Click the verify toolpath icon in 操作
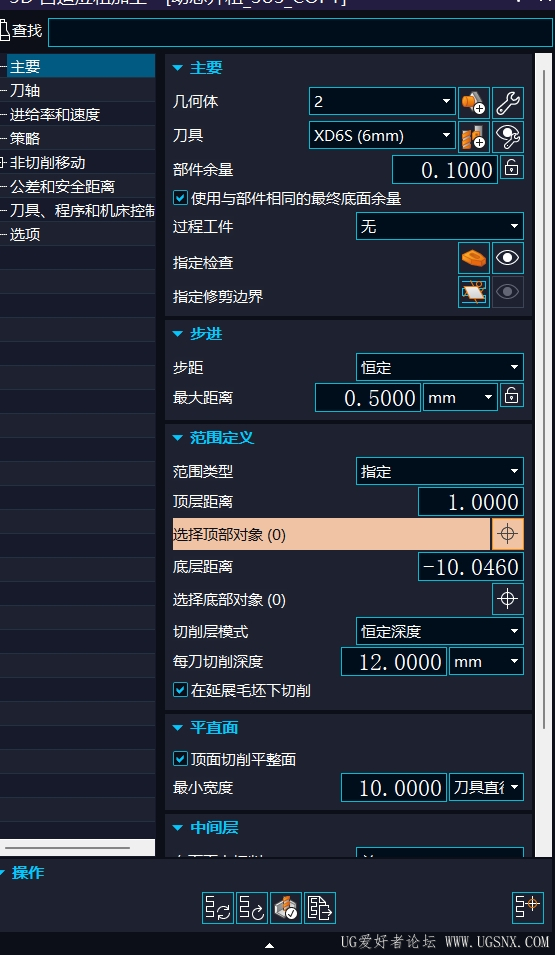 [x=286, y=908]
